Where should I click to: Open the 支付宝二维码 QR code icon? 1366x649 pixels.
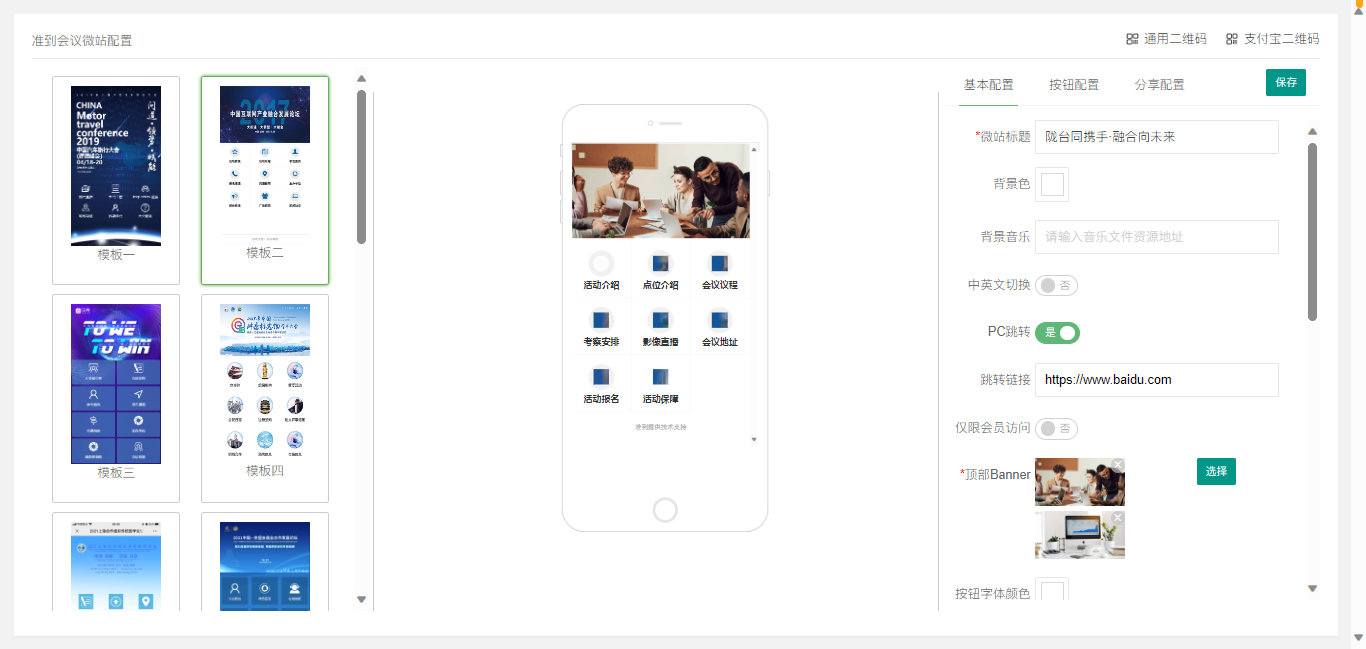(1232, 39)
